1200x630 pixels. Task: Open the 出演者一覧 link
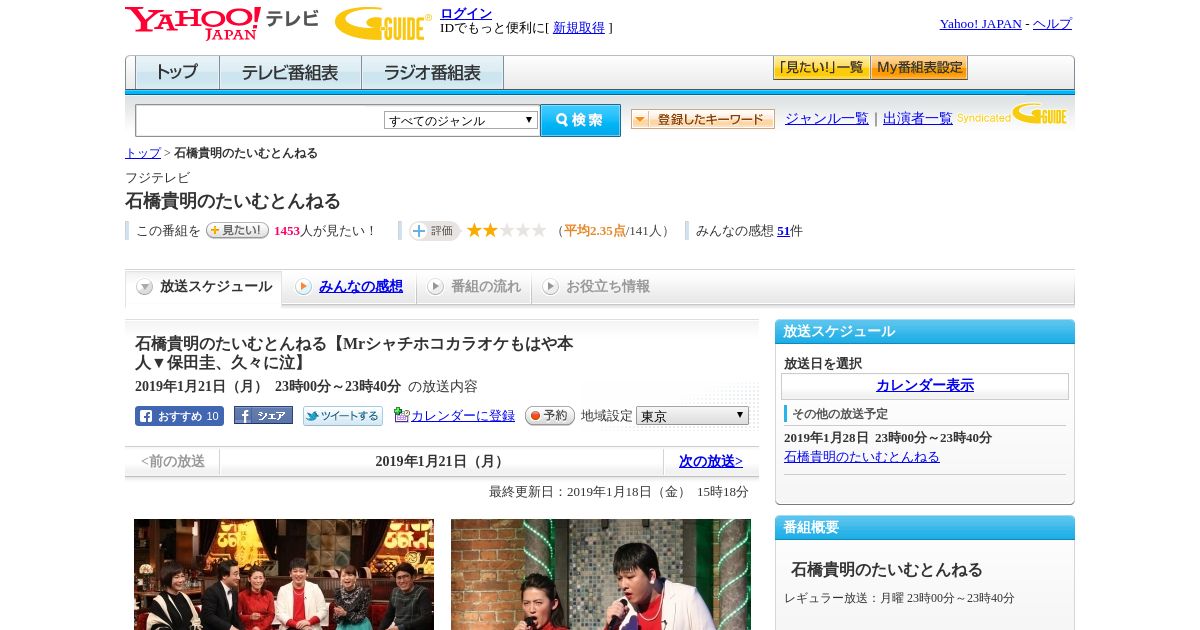click(918, 118)
